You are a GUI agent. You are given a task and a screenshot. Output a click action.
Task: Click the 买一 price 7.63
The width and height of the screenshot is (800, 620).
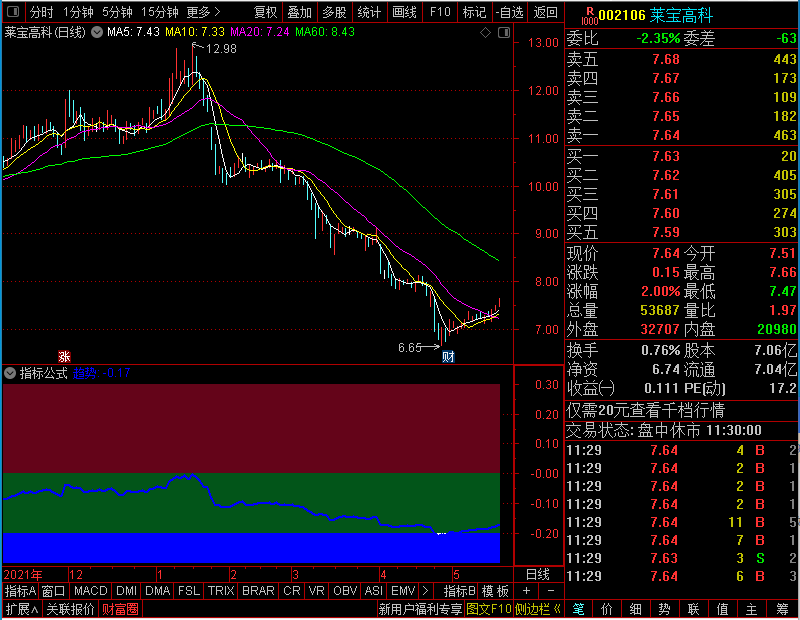[x=666, y=156]
